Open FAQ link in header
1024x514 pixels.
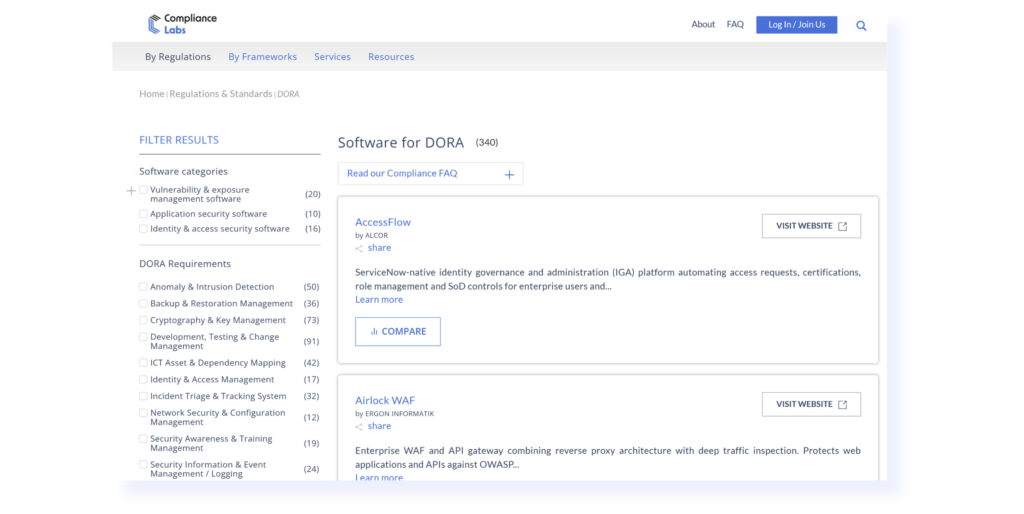tap(735, 24)
